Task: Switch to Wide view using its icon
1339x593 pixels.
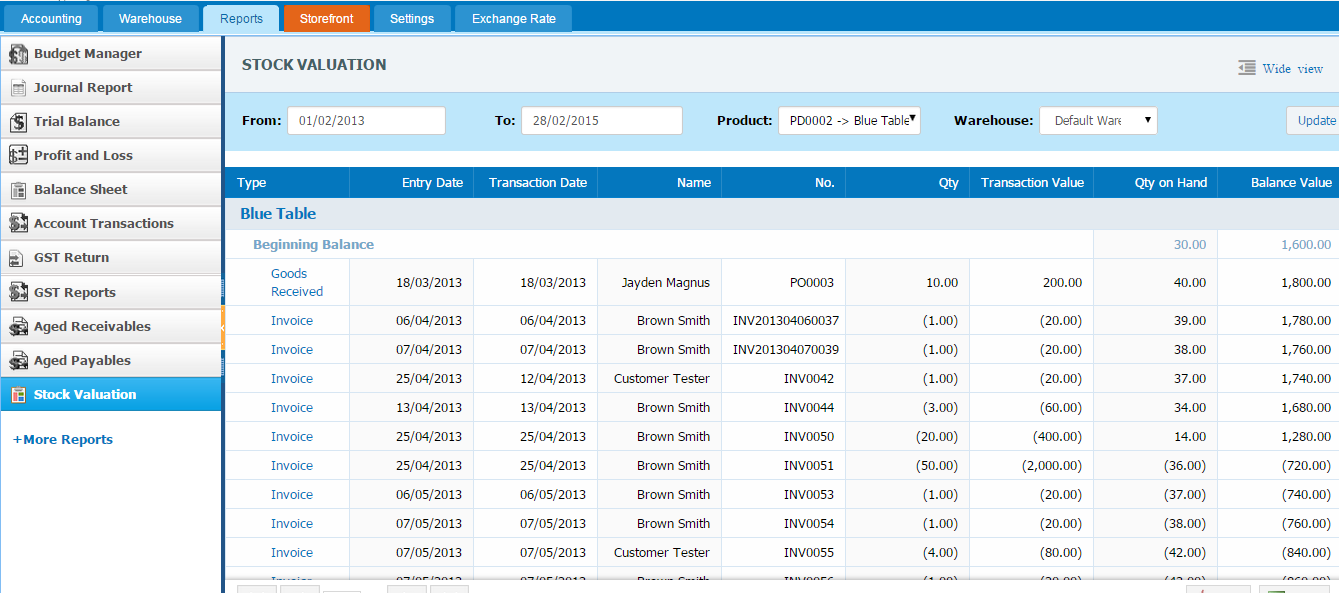Action: coord(1246,68)
